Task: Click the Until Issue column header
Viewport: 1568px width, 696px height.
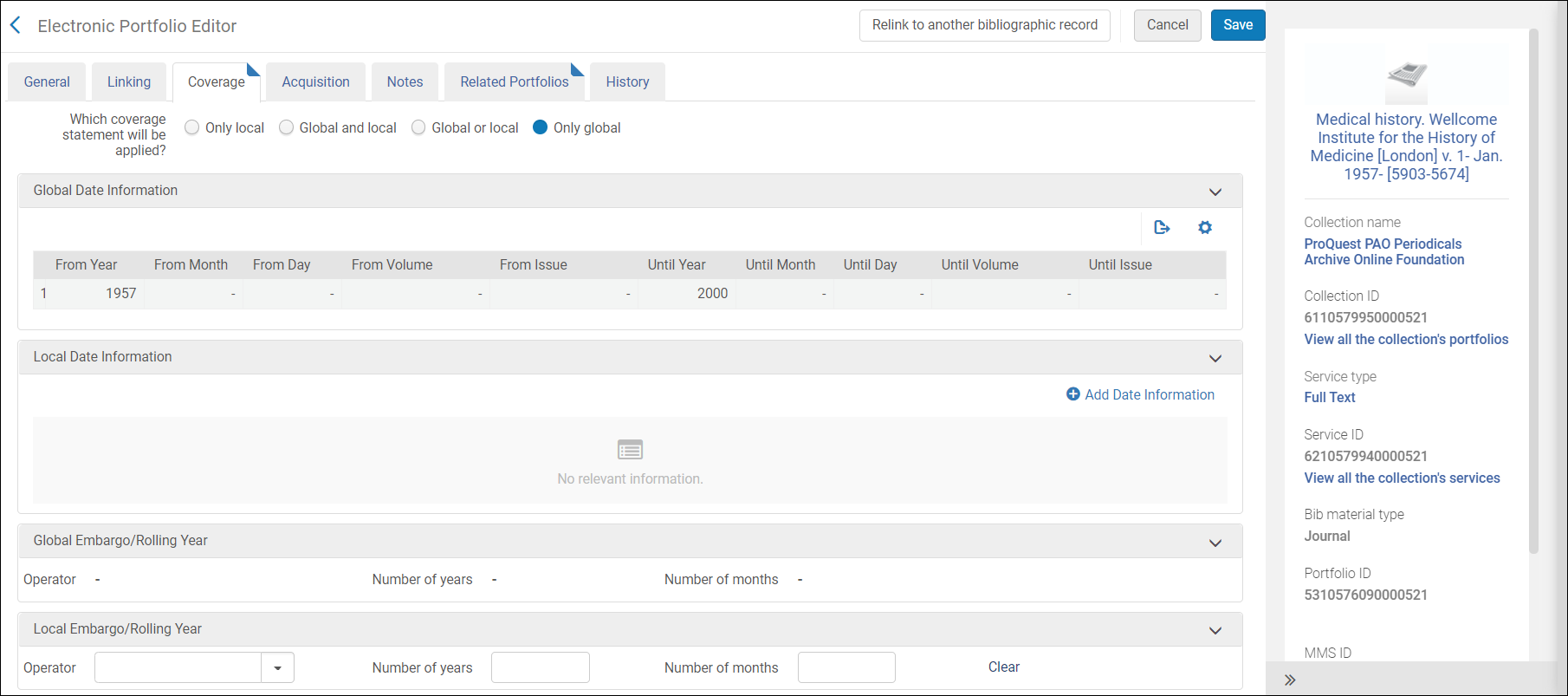Action: (1120, 264)
